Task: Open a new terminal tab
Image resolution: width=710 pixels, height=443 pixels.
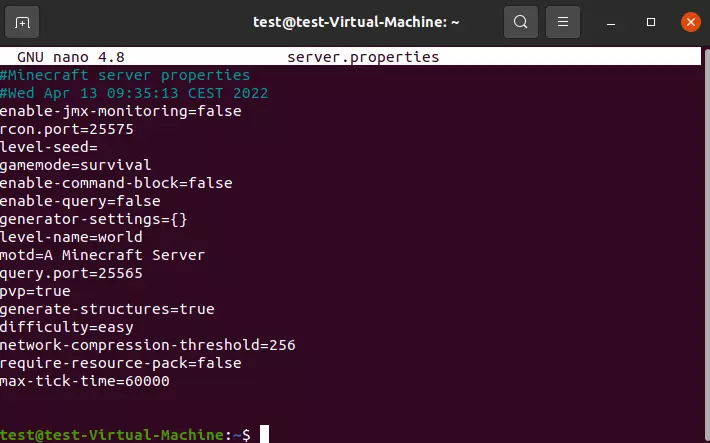Action: (23, 21)
